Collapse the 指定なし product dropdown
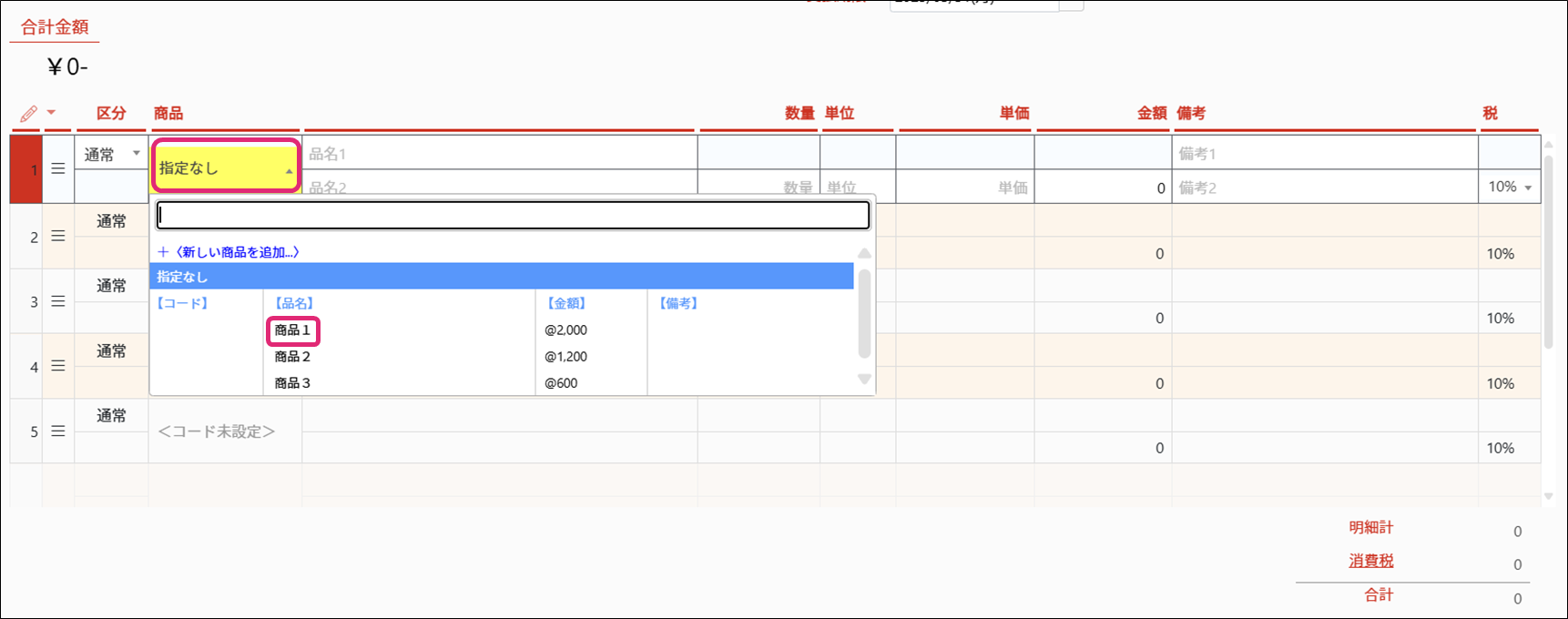Image resolution: width=1568 pixels, height=619 pixels. [289, 169]
